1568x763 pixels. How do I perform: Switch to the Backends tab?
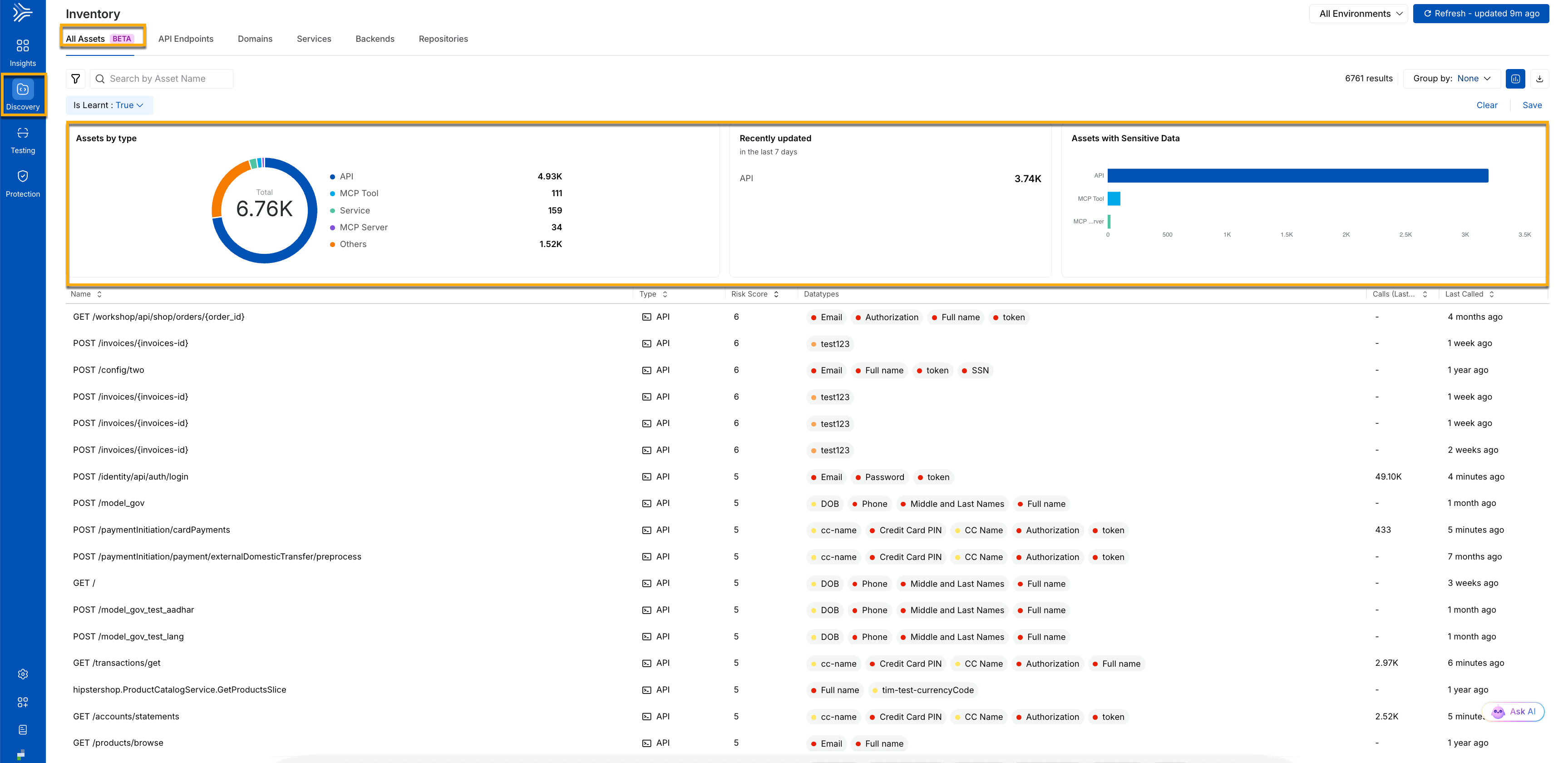point(375,39)
